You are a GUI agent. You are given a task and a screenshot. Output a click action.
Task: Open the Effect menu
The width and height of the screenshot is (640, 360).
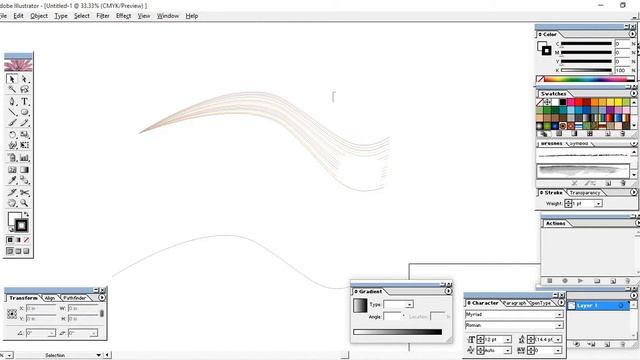(x=123, y=16)
